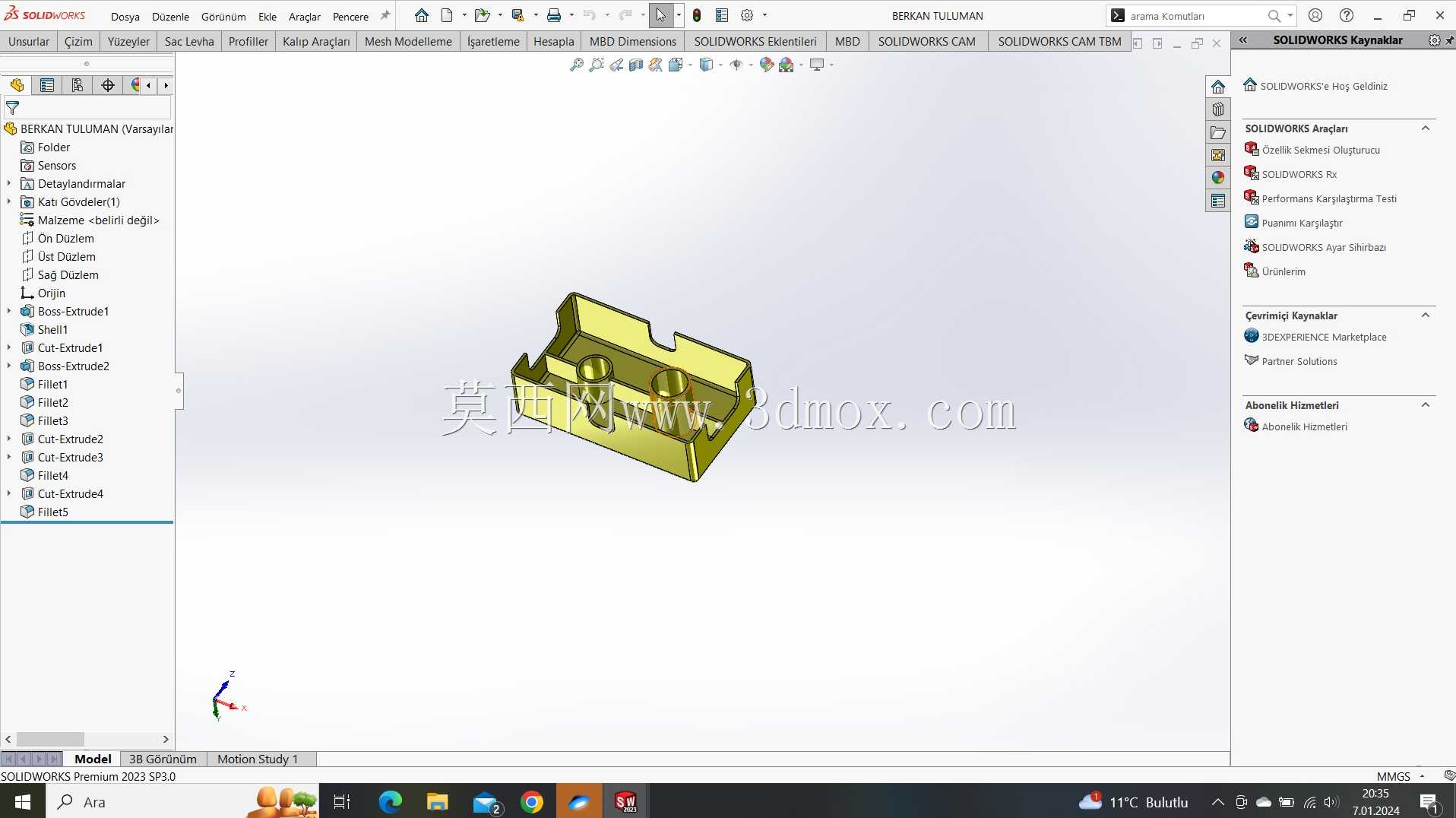
Task: Open 3DEXPERIENCE Marketplace link
Action: pos(1324,337)
